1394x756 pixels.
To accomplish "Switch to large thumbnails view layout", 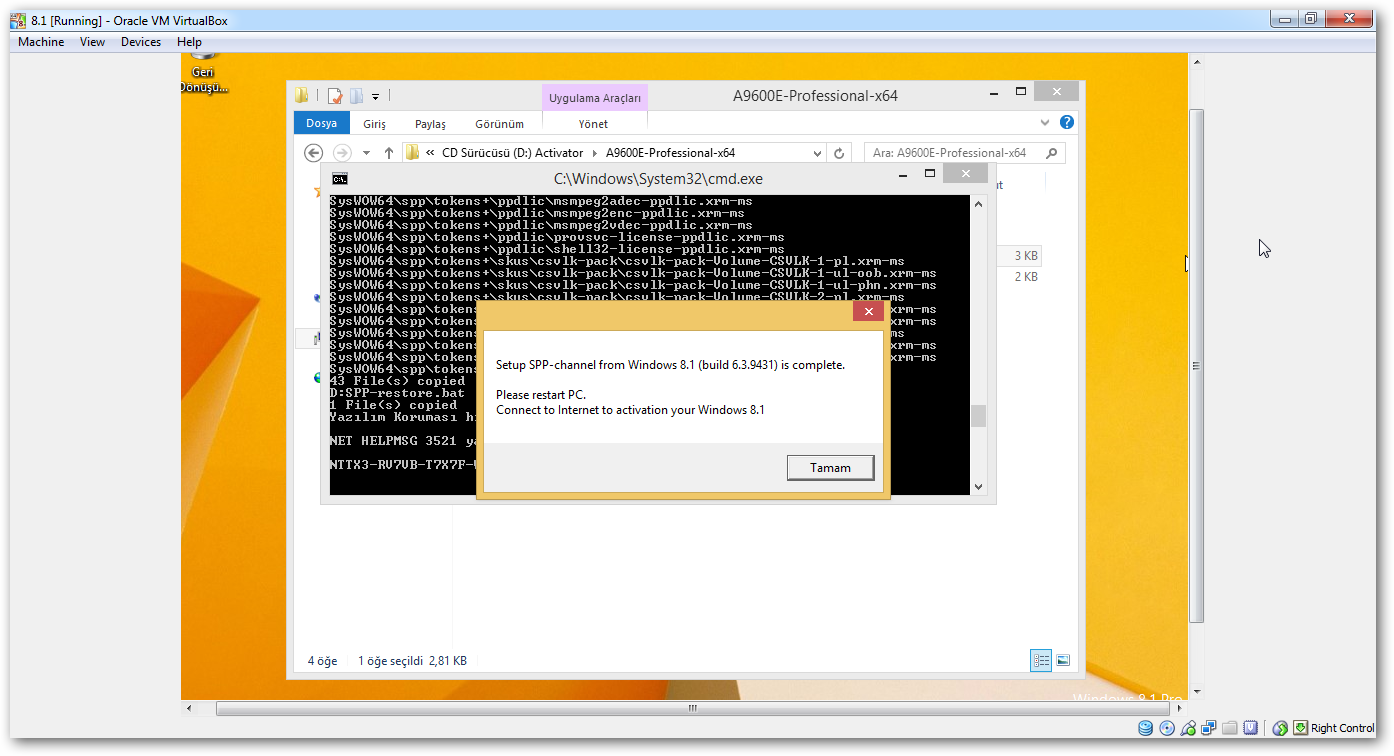I will point(1063,661).
